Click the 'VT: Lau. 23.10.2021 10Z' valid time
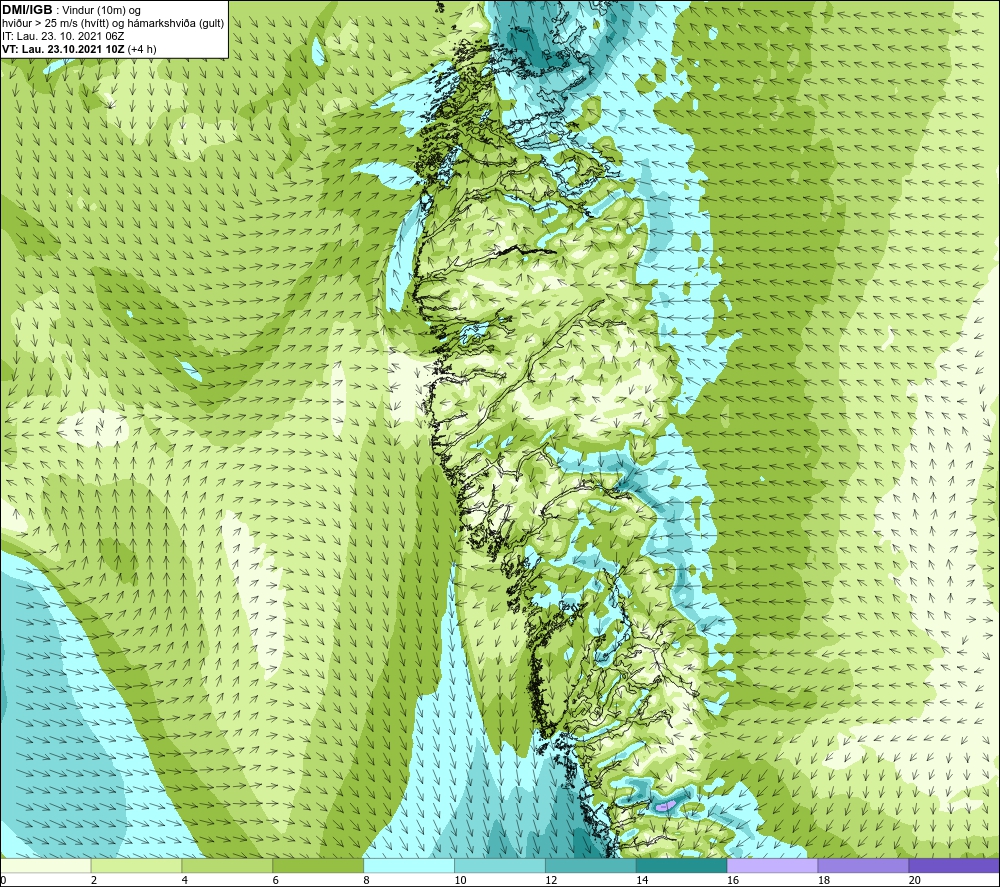Screen dimensions: 1000x887 click(63, 49)
